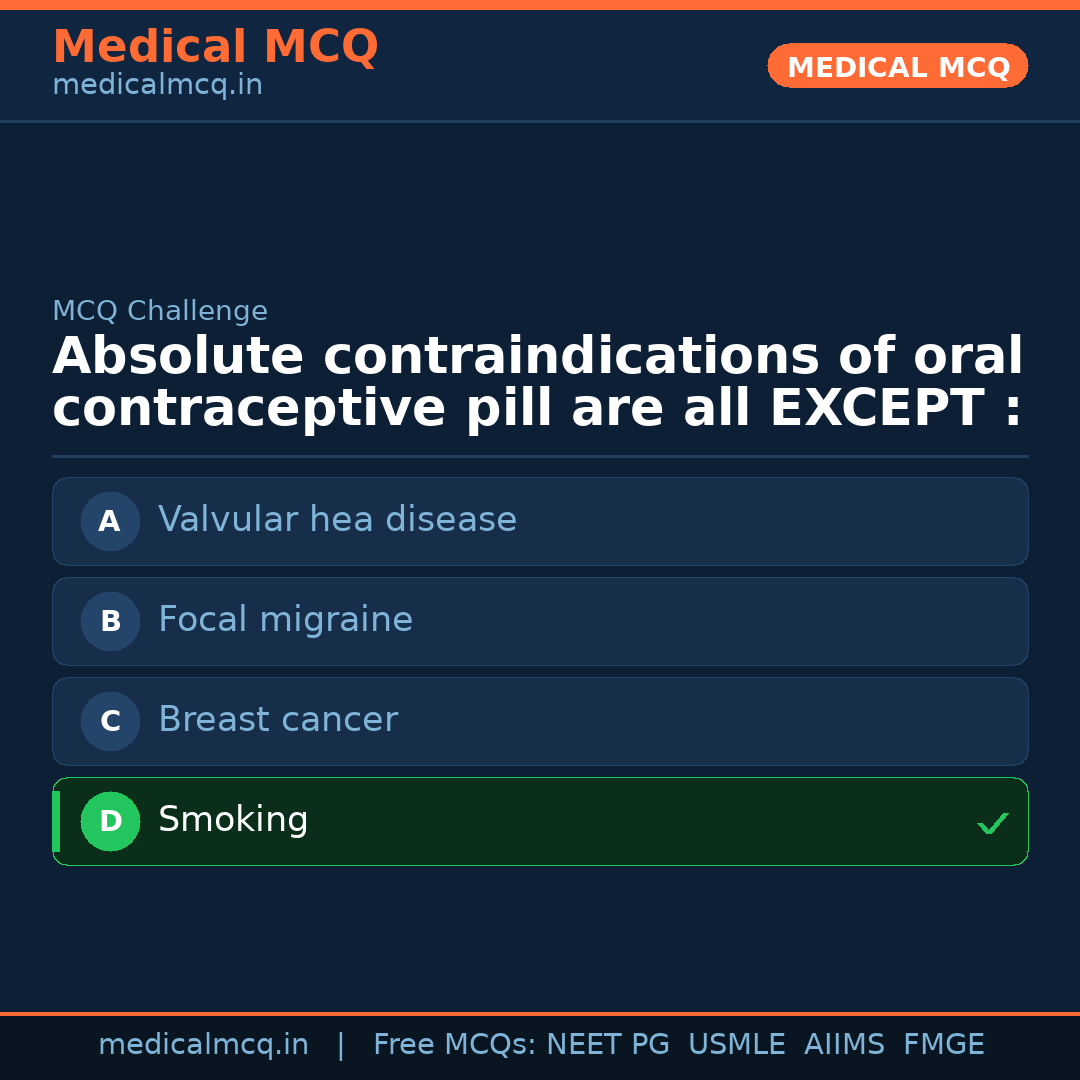Click the medicalmcq.in link under the logo

(x=157, y=86)
